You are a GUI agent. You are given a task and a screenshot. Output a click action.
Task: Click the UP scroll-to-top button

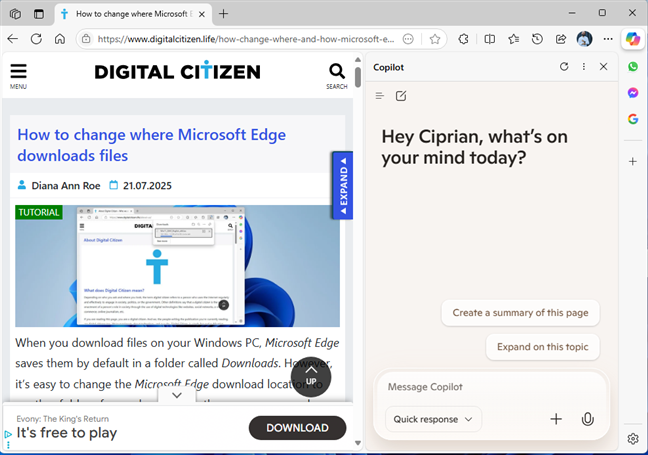[x=311, y=376]
